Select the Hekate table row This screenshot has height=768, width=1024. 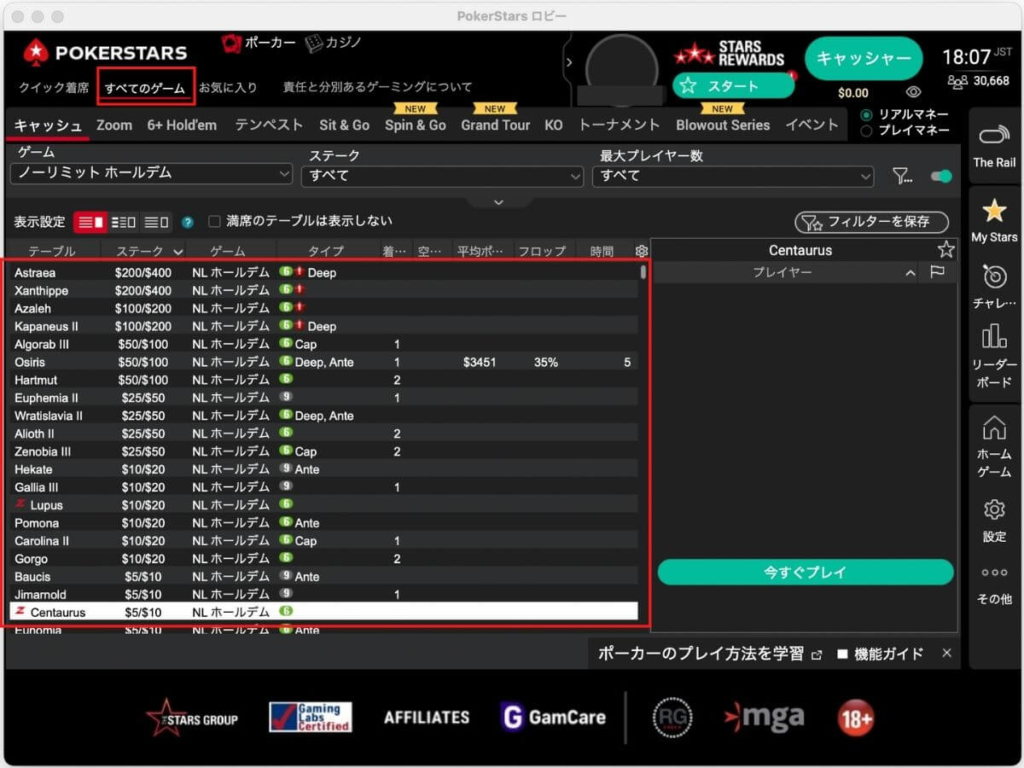pyautogui.click(x=324, y=469)
